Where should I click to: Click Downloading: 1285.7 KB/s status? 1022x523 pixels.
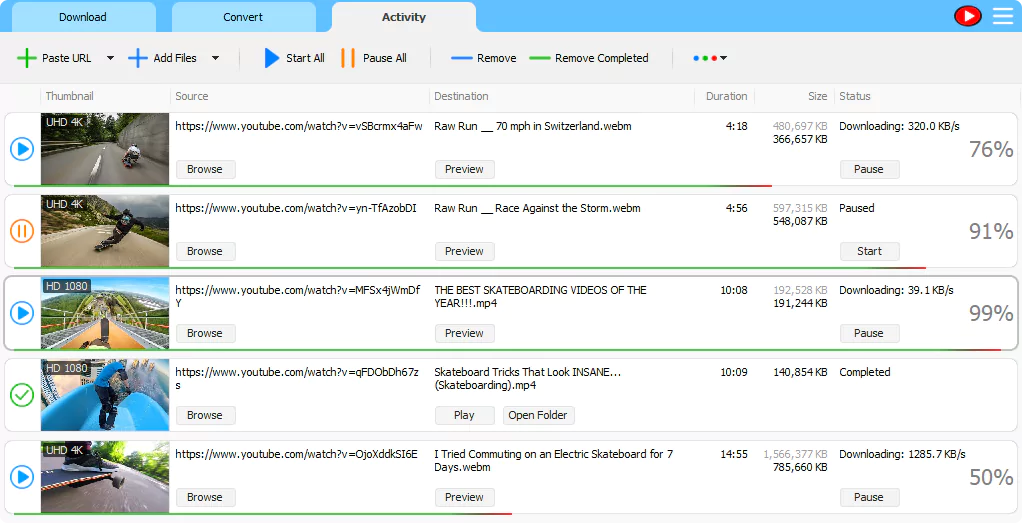(x=903, y=455)
